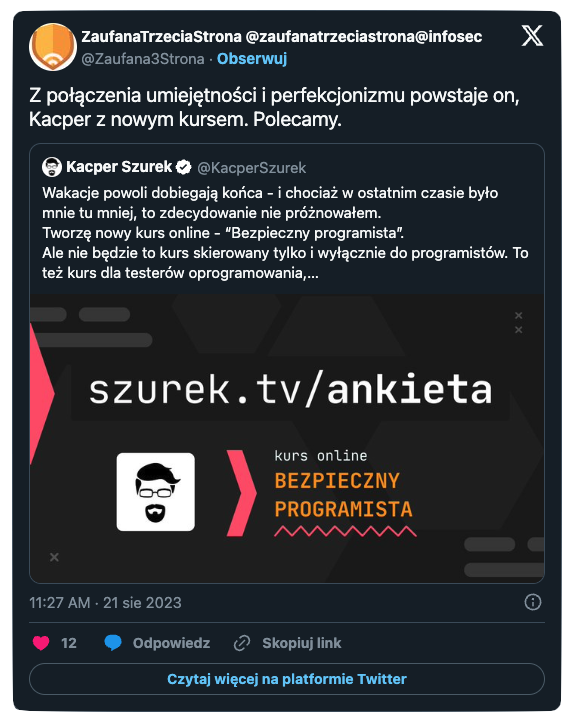Click the 11:27 AM timestamp

tap(60, 603)
